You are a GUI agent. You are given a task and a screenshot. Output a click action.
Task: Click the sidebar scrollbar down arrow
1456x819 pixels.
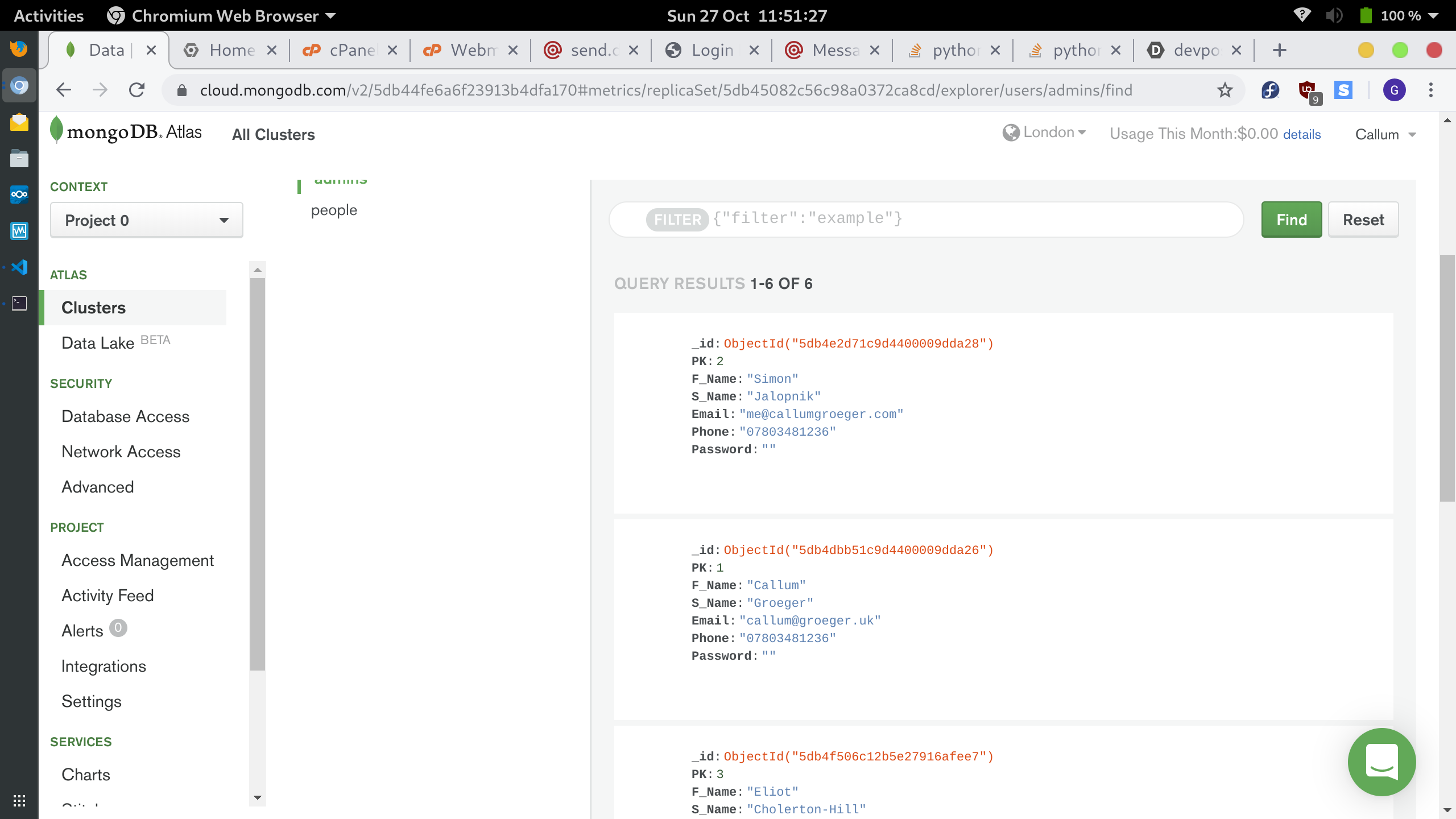coord(258,797)
